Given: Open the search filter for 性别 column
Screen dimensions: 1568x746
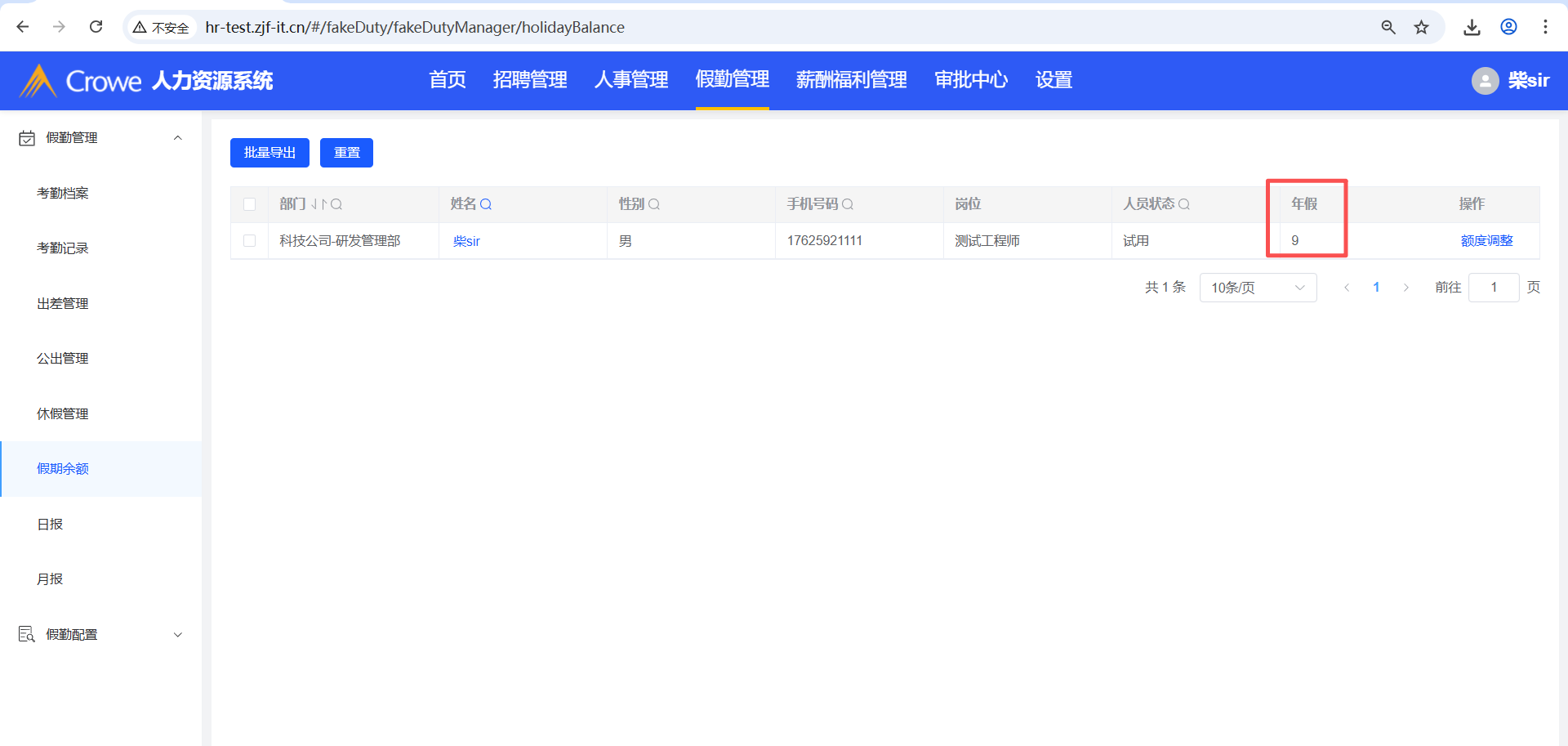Looking at the screenshot, I should click(x=654, y=204).
